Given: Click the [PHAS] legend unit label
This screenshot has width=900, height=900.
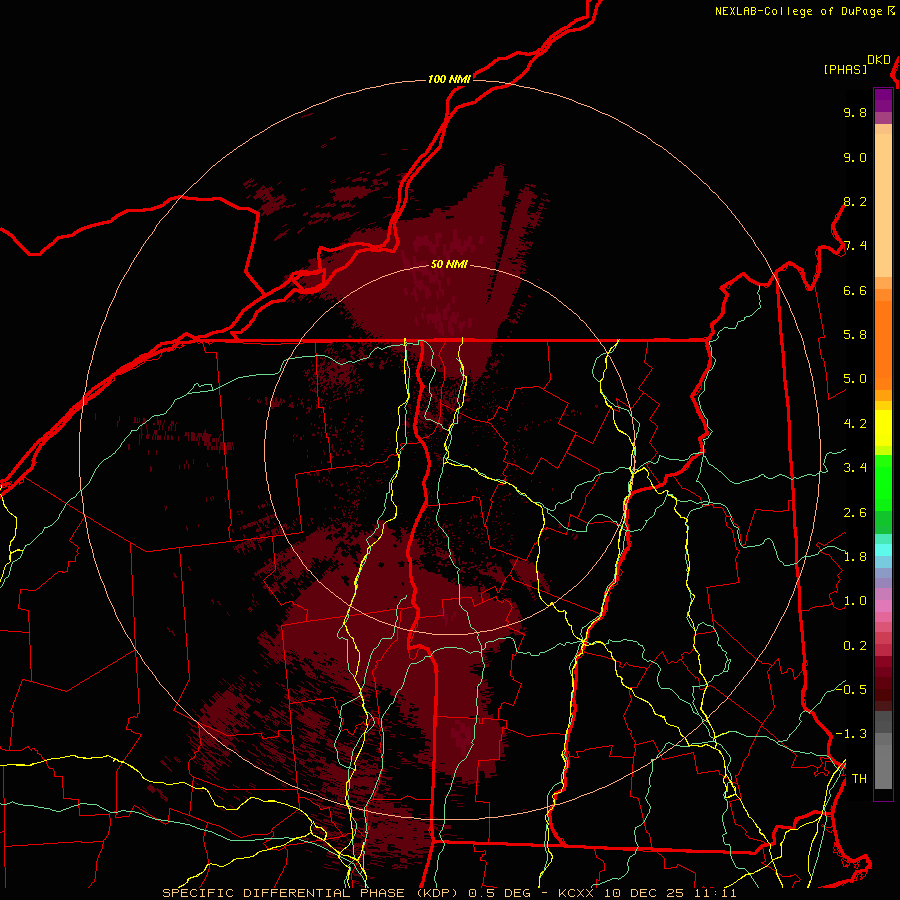Looking at the screenshot, I should pyautogui.click(x=845, y=69).
